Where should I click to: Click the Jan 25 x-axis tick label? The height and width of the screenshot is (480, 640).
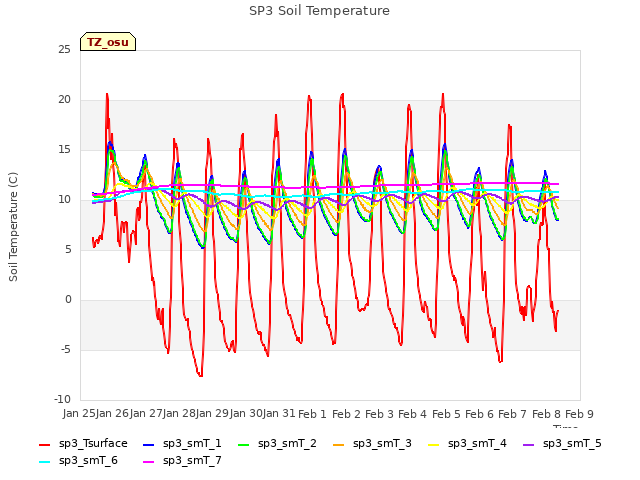78,414
